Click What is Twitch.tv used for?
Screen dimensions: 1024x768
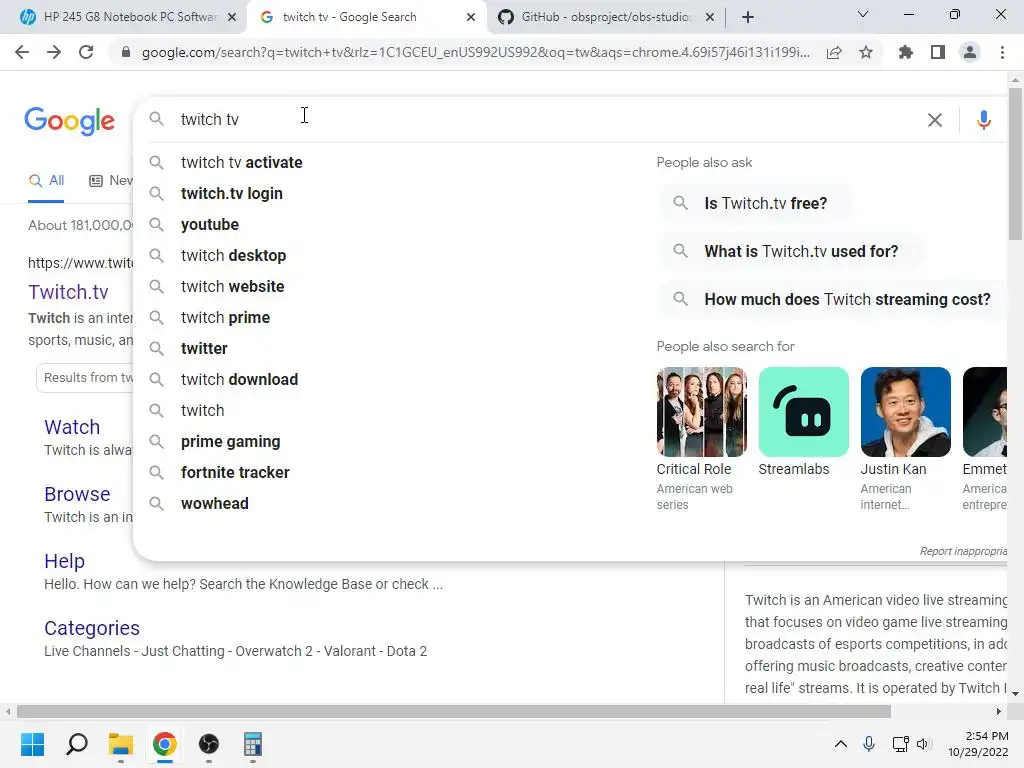[790, 251]
